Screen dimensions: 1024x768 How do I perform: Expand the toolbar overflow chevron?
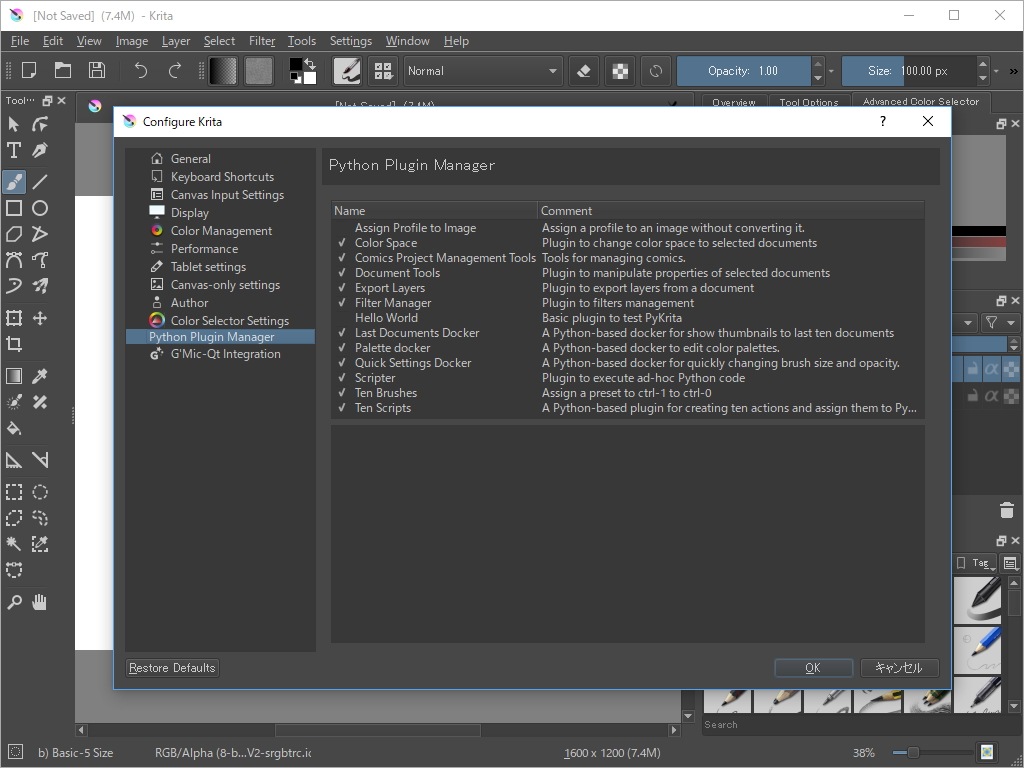pos(1014,71)
